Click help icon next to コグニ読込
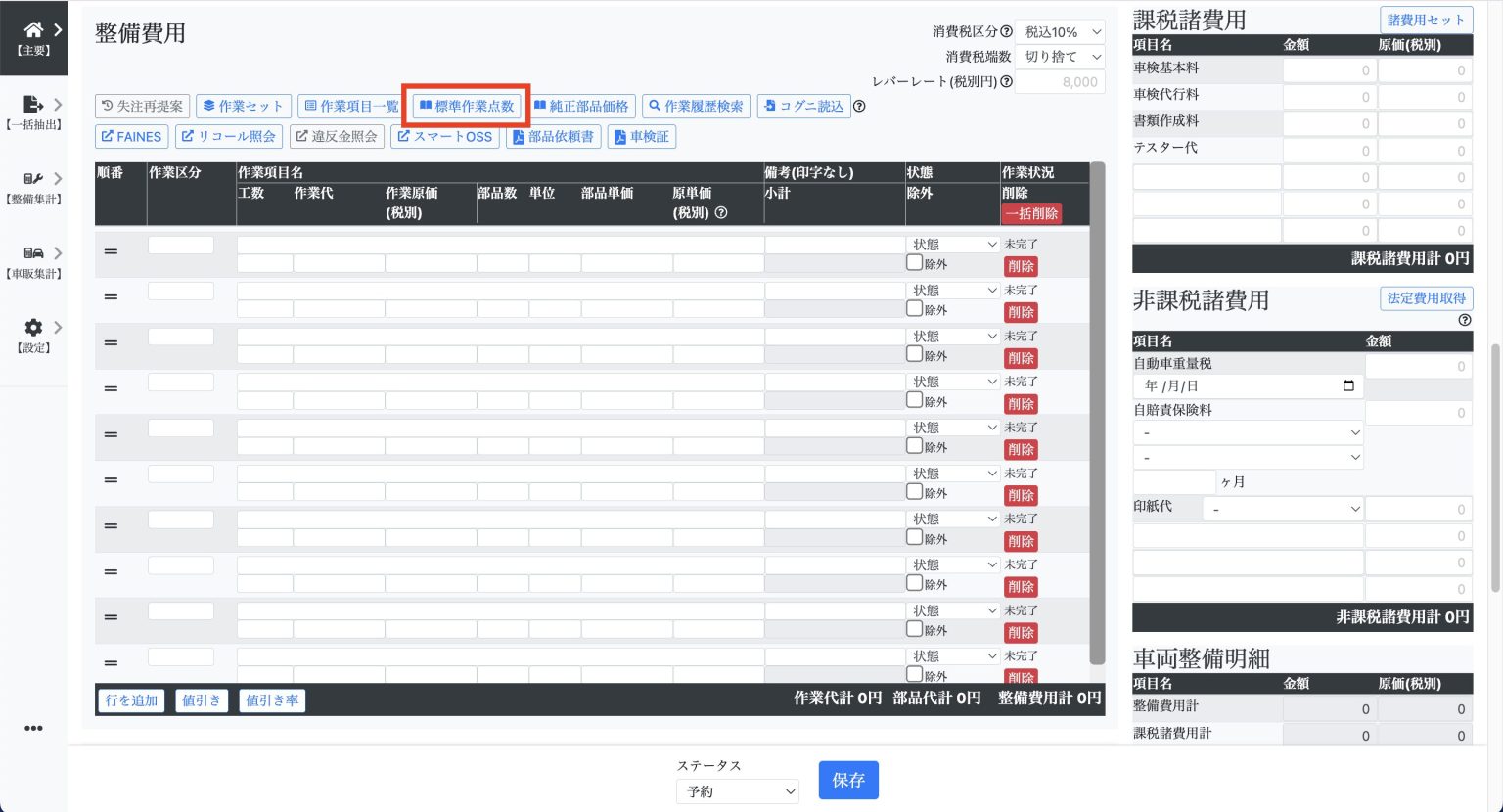Screen dimensions: 1503x812 click(859, 106)
